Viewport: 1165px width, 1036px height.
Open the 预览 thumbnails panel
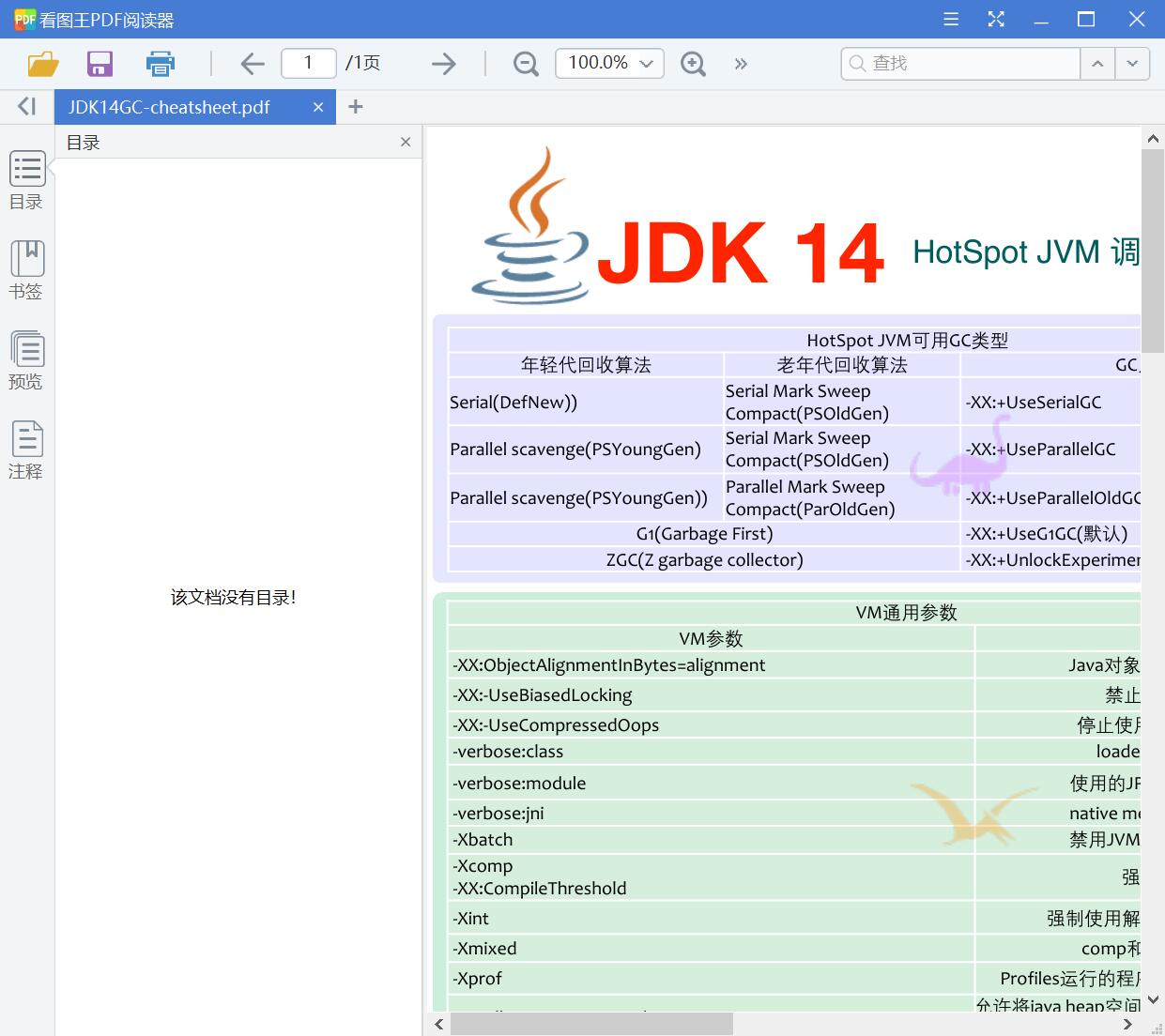pyautogui.click(x=26, y=360)
